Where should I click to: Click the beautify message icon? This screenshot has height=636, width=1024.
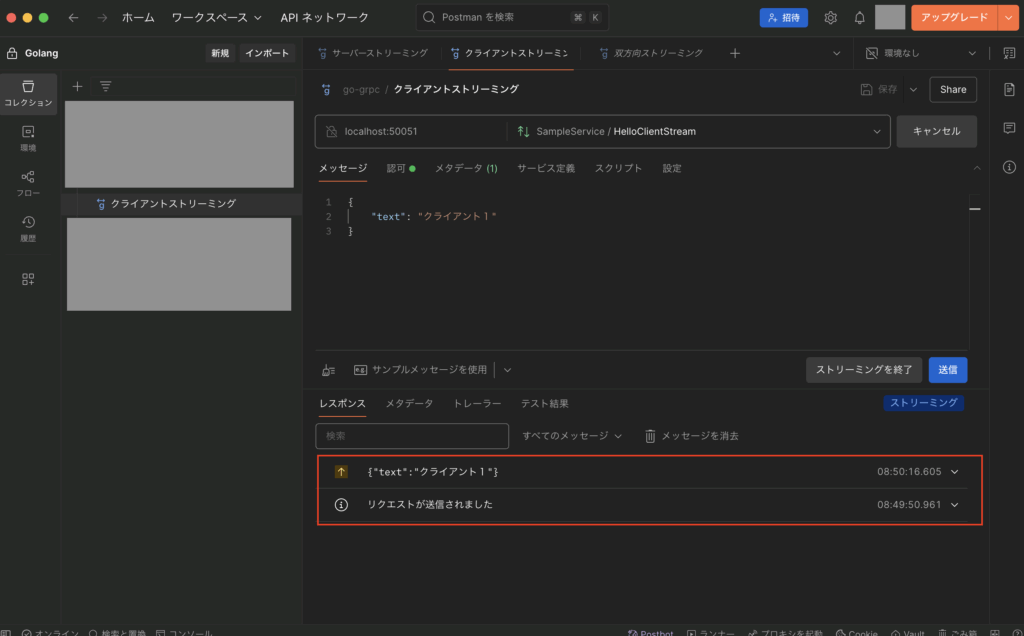click(x=328, y=370)
